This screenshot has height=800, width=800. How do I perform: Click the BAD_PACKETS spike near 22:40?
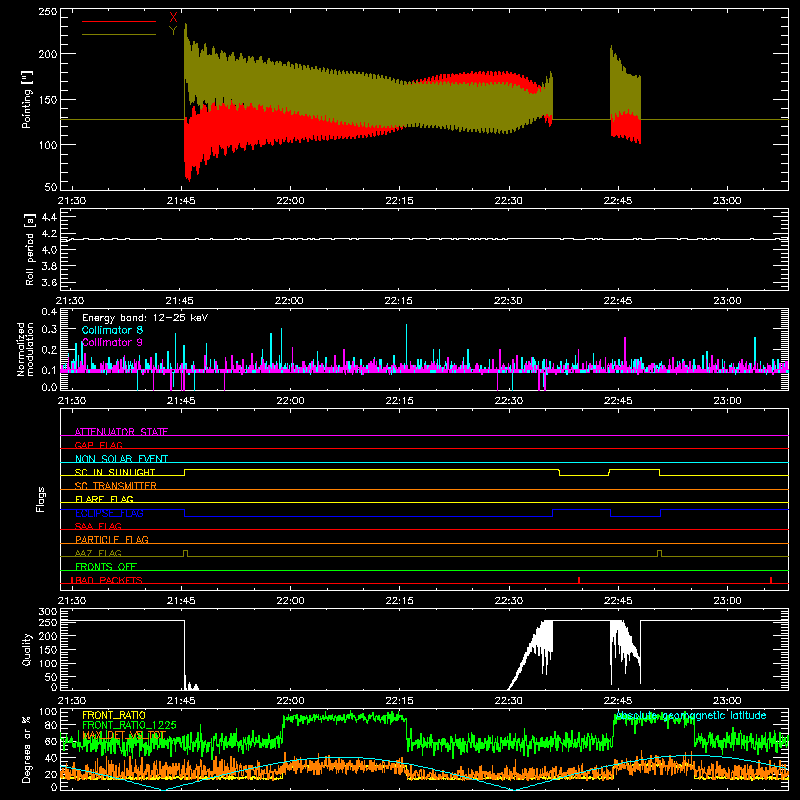579,580
